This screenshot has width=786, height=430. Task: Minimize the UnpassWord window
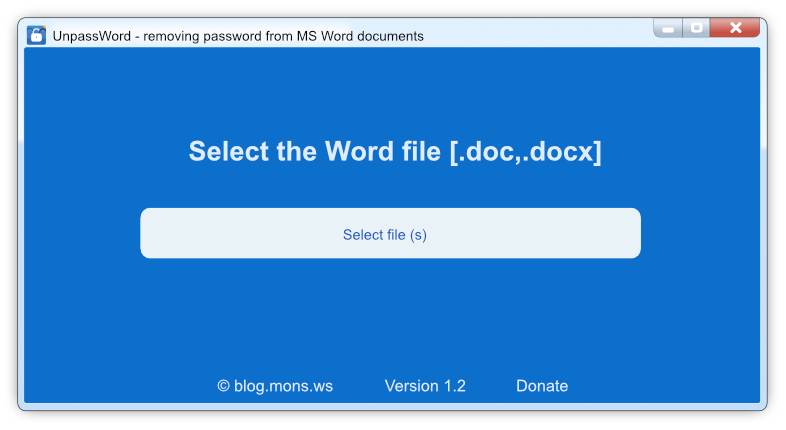668,29
